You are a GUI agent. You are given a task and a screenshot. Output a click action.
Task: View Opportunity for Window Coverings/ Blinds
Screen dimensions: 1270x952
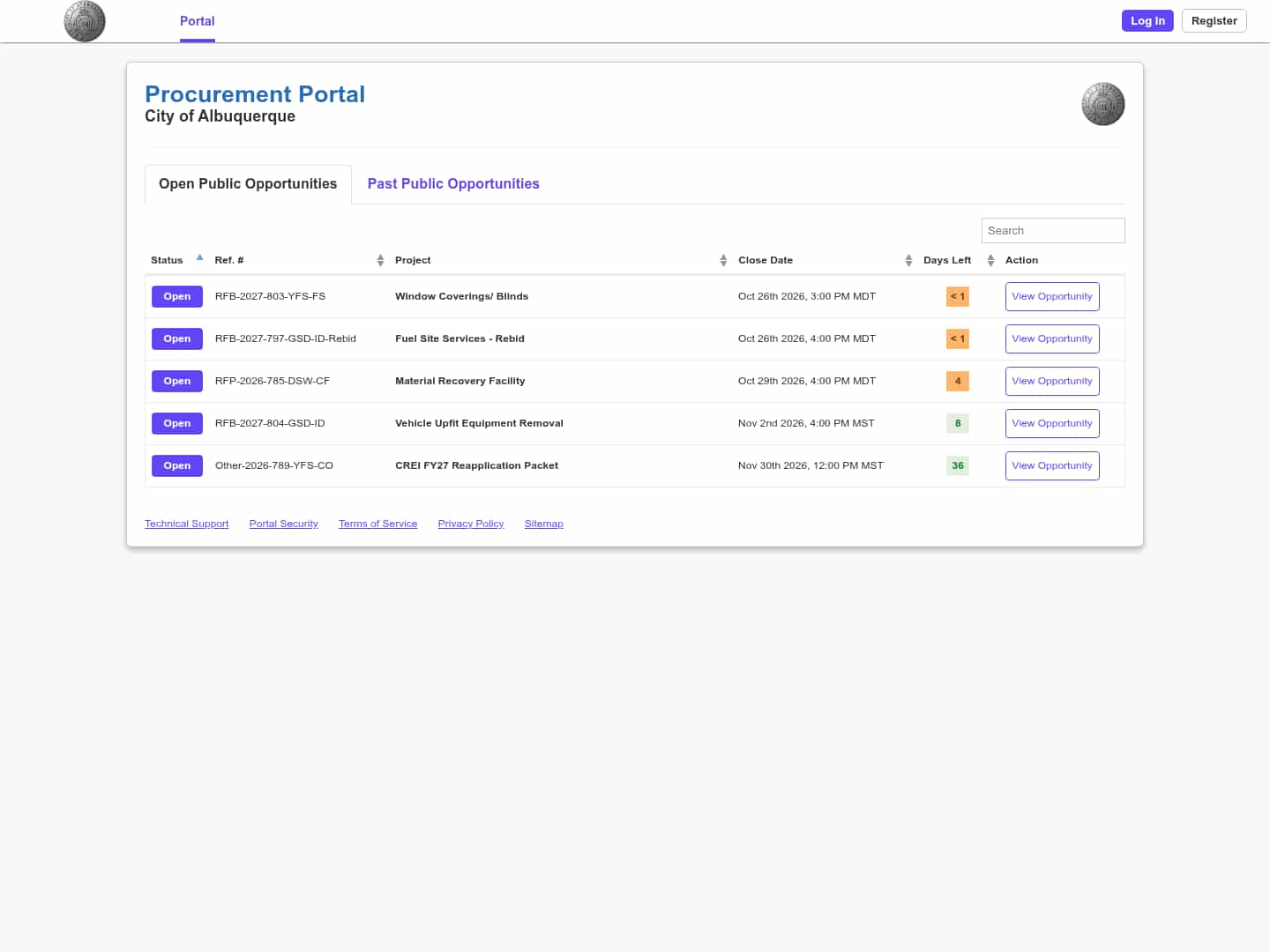1052,297
